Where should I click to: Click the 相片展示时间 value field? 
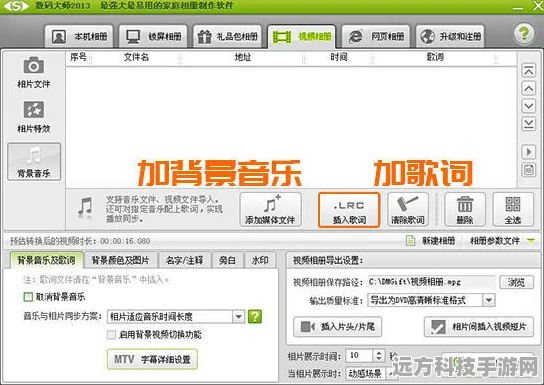click(360, 356)
